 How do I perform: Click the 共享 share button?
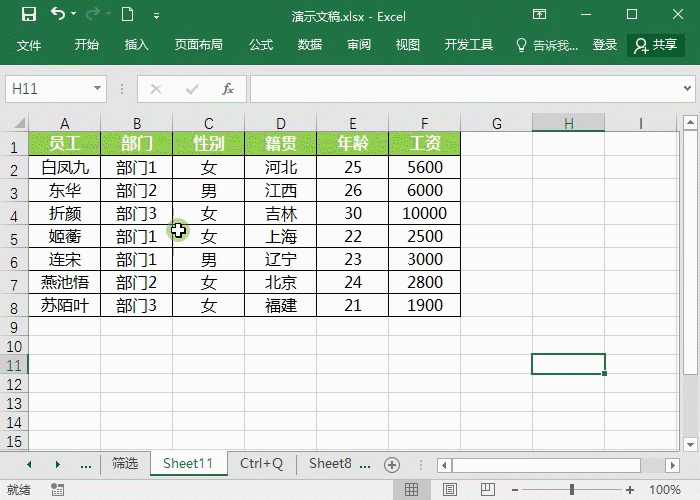click(x=656, y=45)
